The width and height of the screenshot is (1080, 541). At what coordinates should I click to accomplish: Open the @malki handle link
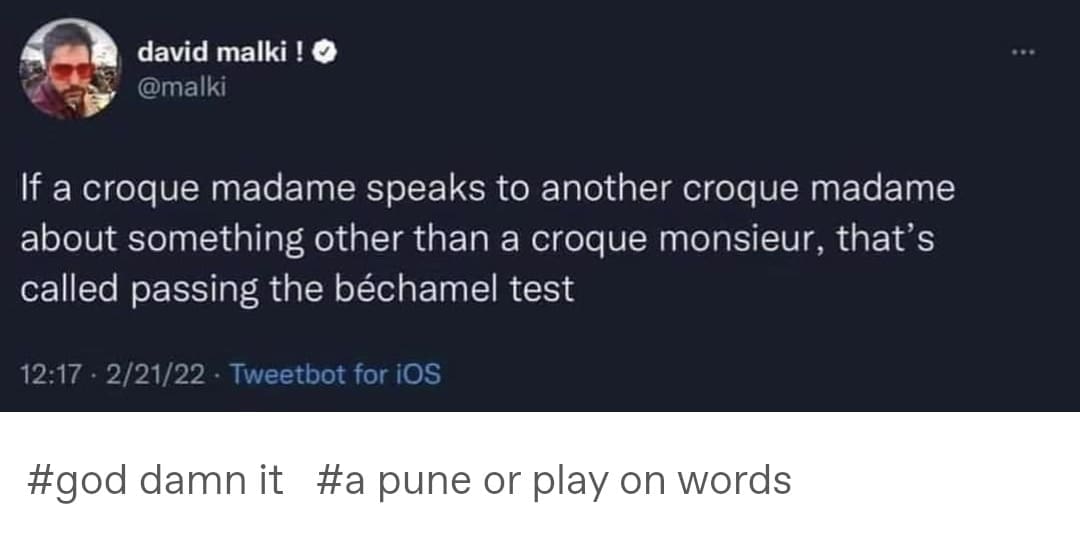[x=183, y=87]
